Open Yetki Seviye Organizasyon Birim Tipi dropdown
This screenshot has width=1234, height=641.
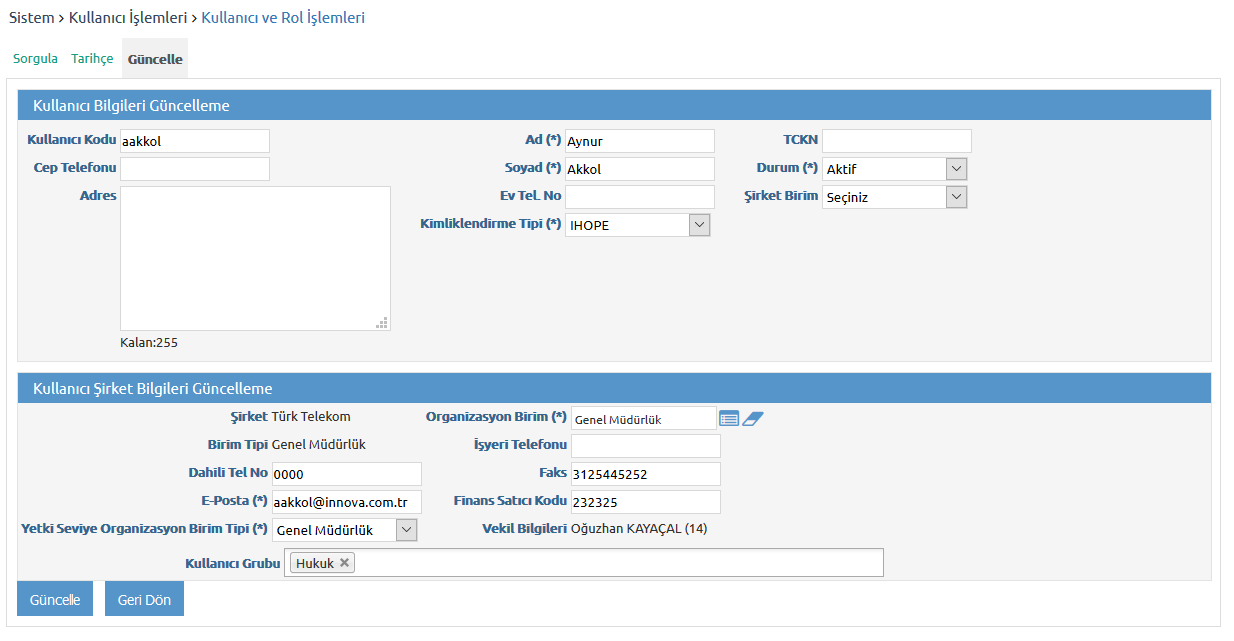pos(406,530)
